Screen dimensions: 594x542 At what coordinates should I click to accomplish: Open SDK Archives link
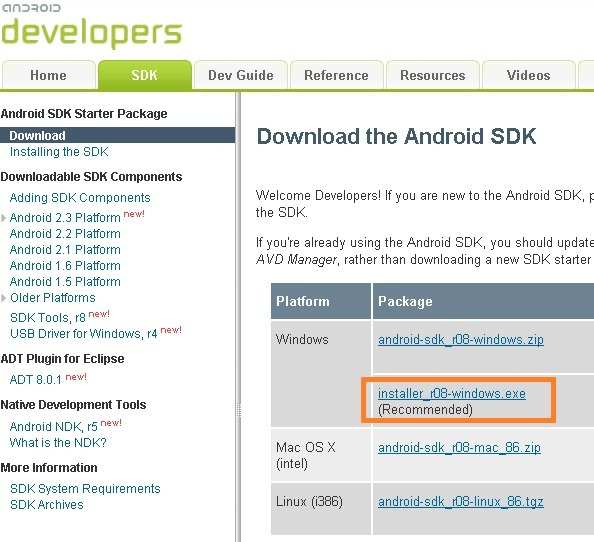[47, 505]
